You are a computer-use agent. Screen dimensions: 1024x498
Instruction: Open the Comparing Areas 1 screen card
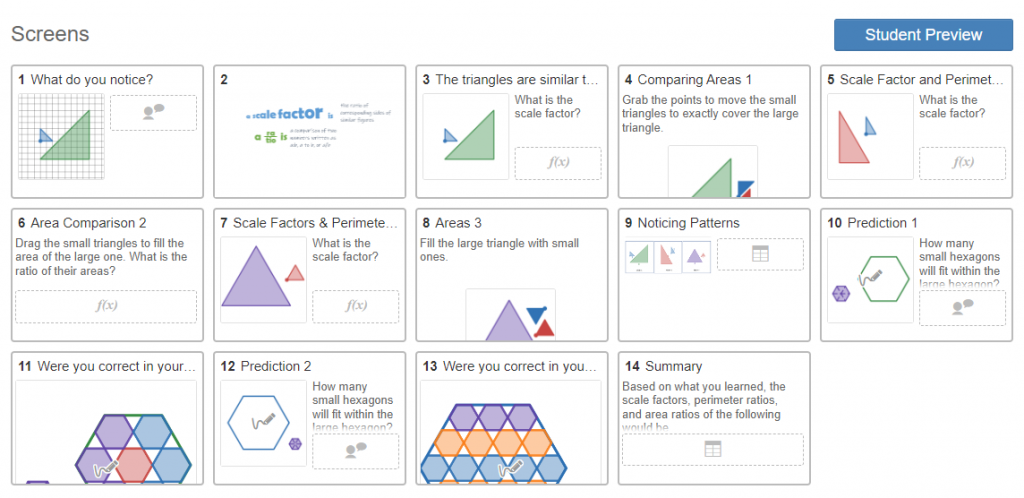click(714, 131)
